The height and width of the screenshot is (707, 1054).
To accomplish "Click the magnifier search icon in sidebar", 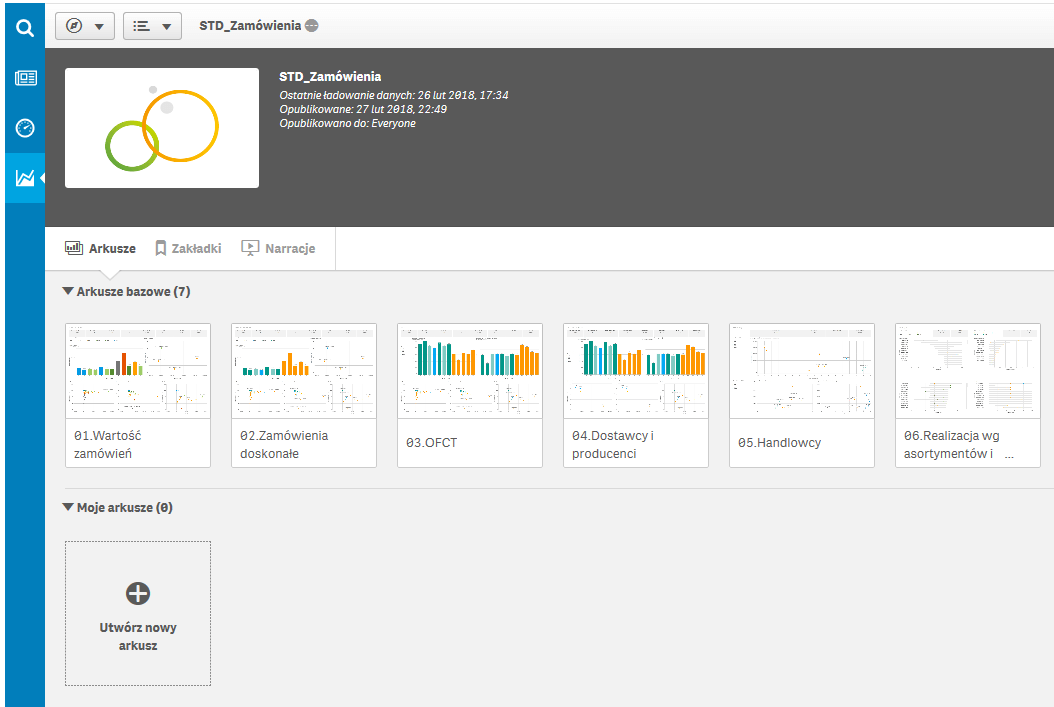I will coord(25,28).
